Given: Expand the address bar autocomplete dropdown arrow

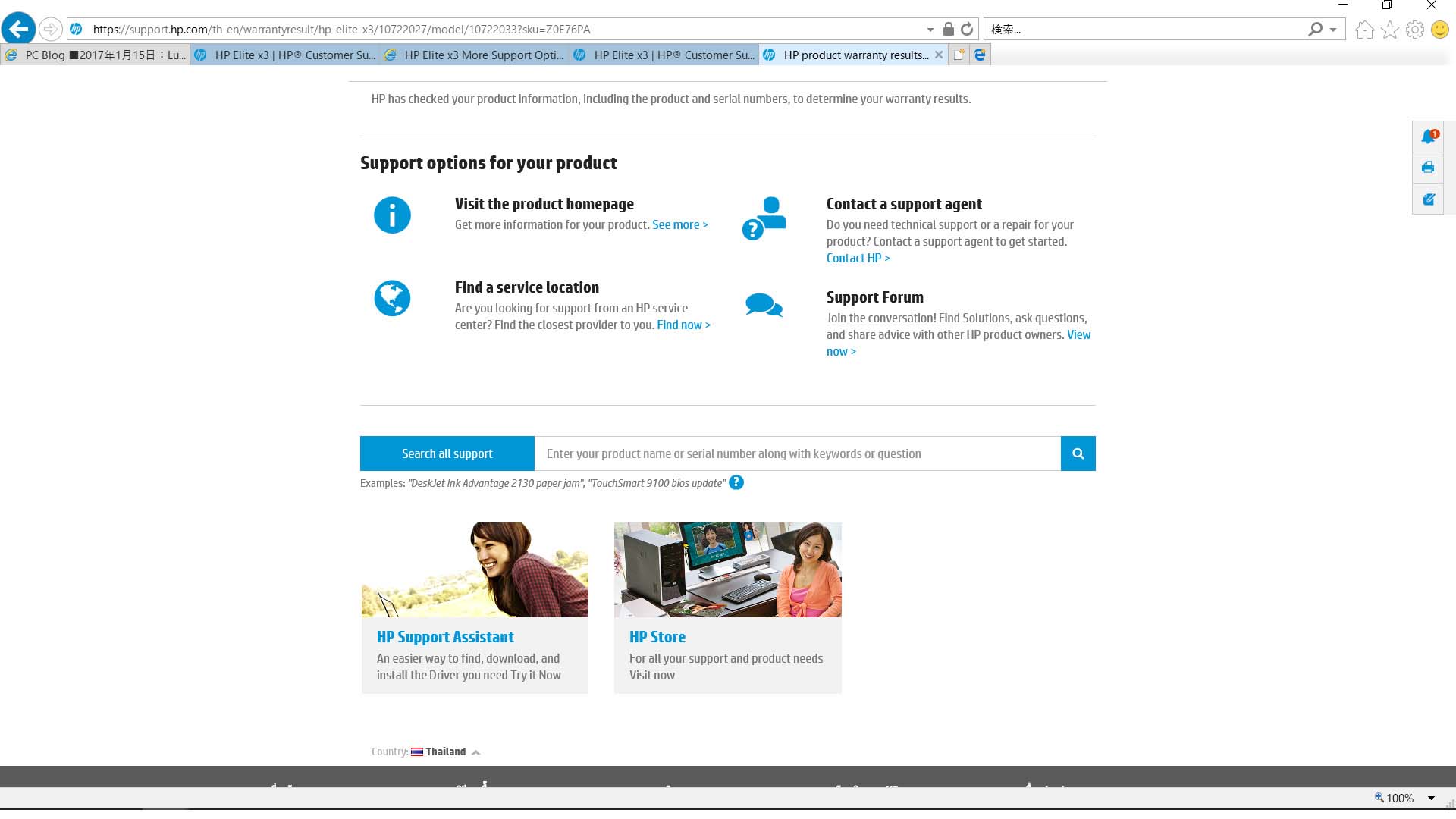Looking at the screenshot, I should coord(930,30).
